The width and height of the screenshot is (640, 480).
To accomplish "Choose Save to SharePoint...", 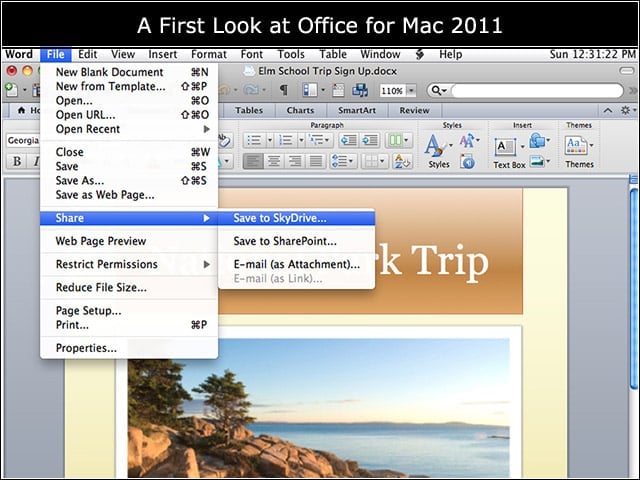I will click(x=296, y=241).
